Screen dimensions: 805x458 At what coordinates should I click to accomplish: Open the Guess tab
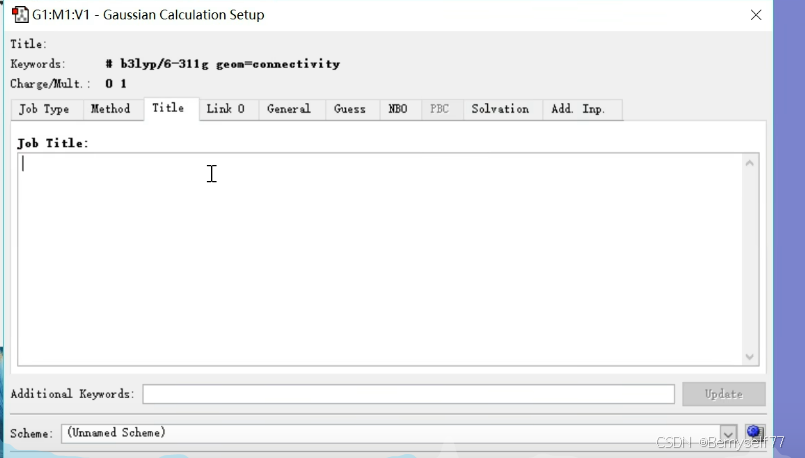350,109
